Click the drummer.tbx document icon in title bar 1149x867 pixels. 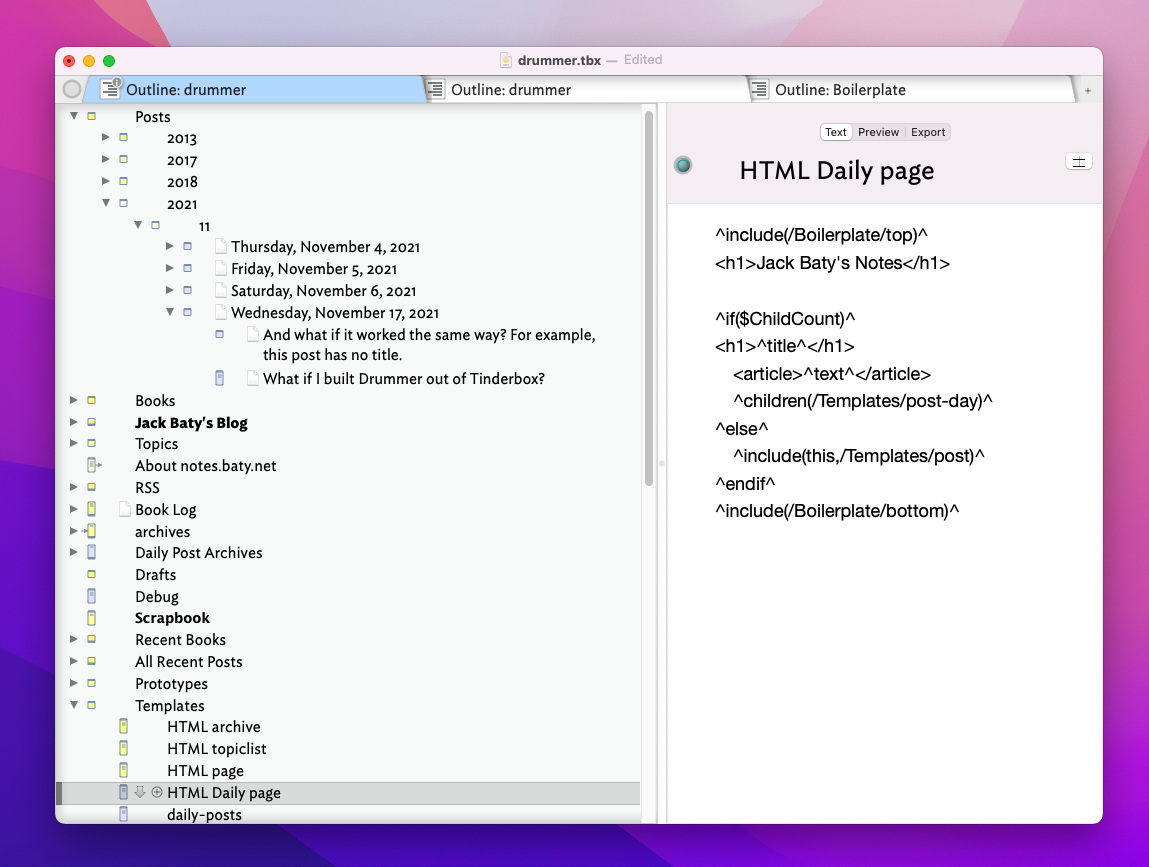click(506, 60)
